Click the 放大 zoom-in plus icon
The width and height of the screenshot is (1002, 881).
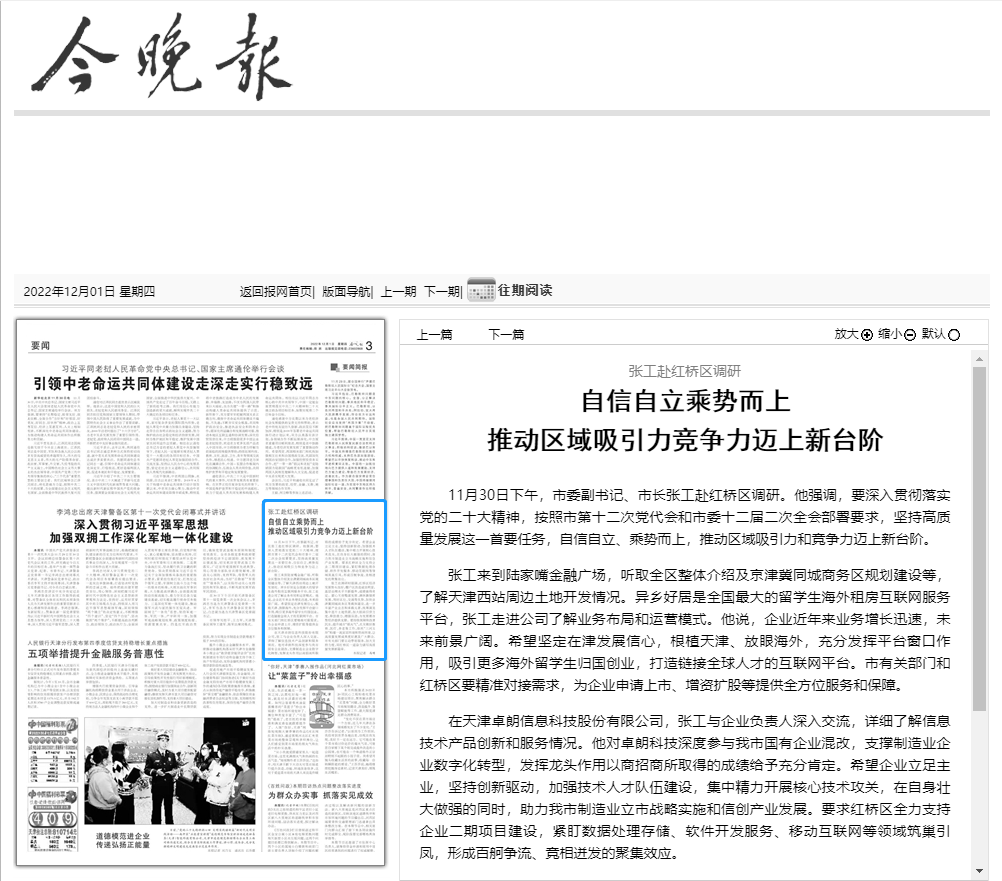[866, 335]
